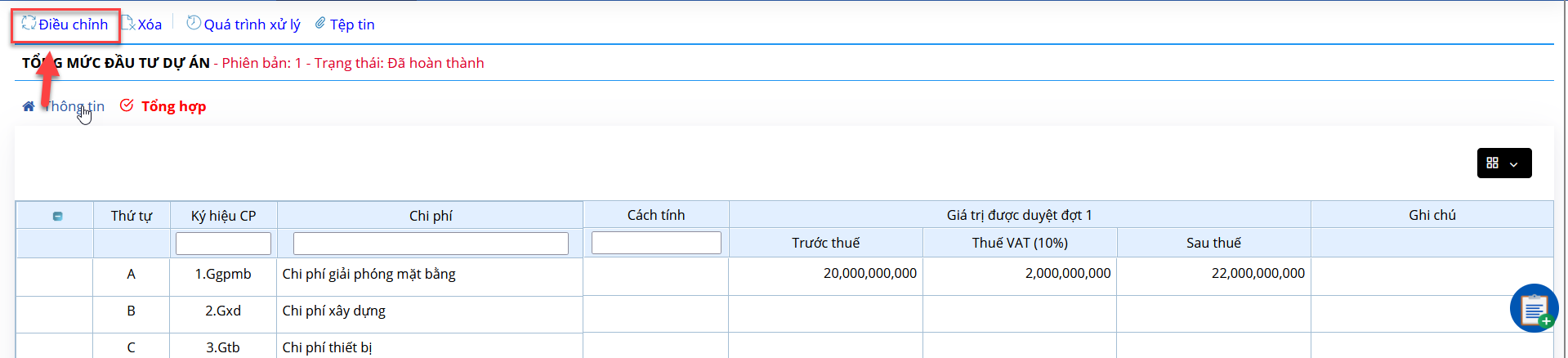Select the Chi phí giải phóng mặt bằng row
Viewport: 1568px width, 358px height.
pos(784,274)
